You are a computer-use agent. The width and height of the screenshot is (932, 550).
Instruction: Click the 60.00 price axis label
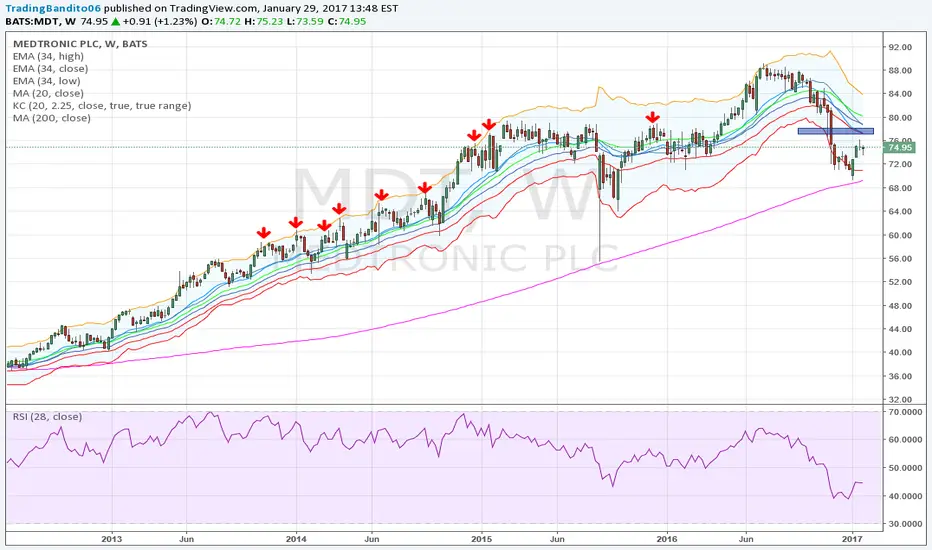tap(900, 235)
